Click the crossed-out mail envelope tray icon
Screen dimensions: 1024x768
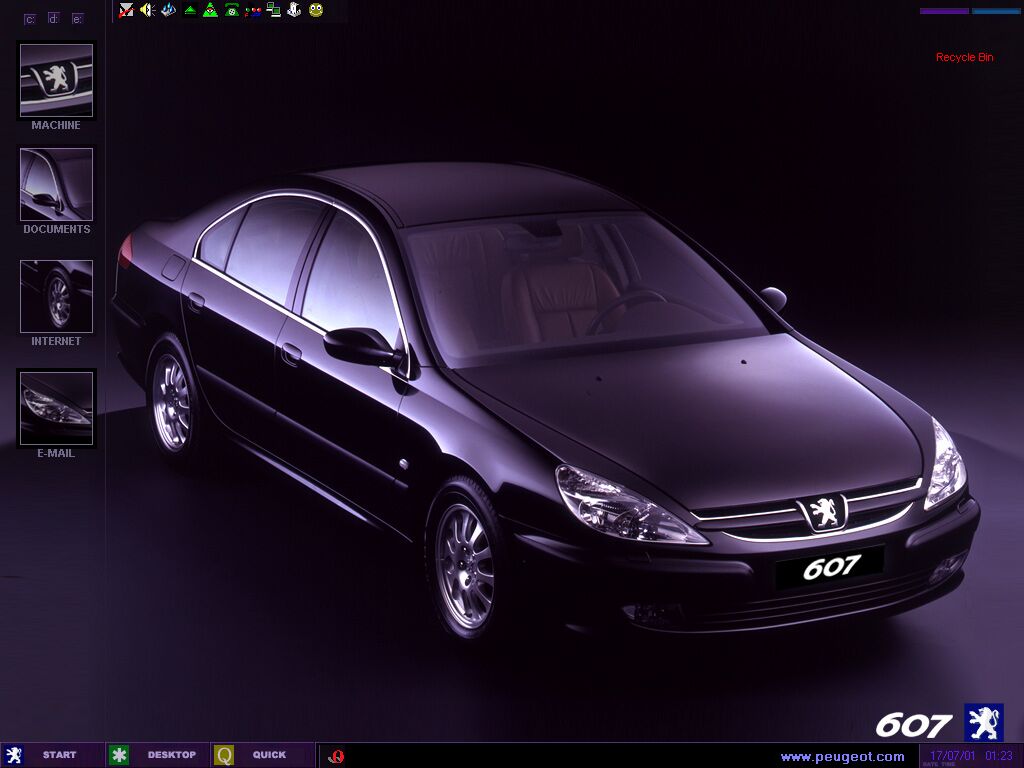[126, 10]
